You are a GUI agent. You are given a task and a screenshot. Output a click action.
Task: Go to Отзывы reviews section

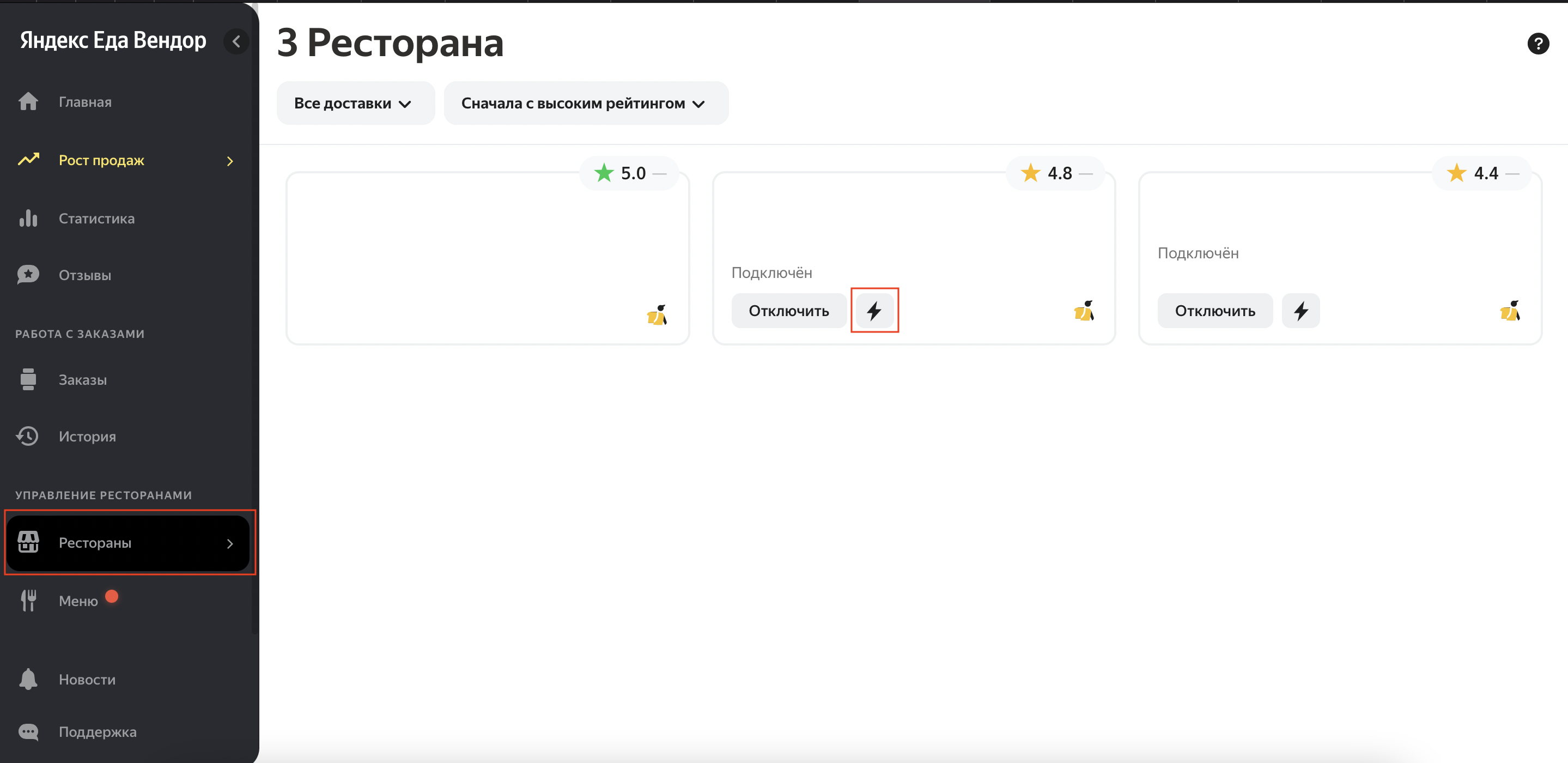84,275
